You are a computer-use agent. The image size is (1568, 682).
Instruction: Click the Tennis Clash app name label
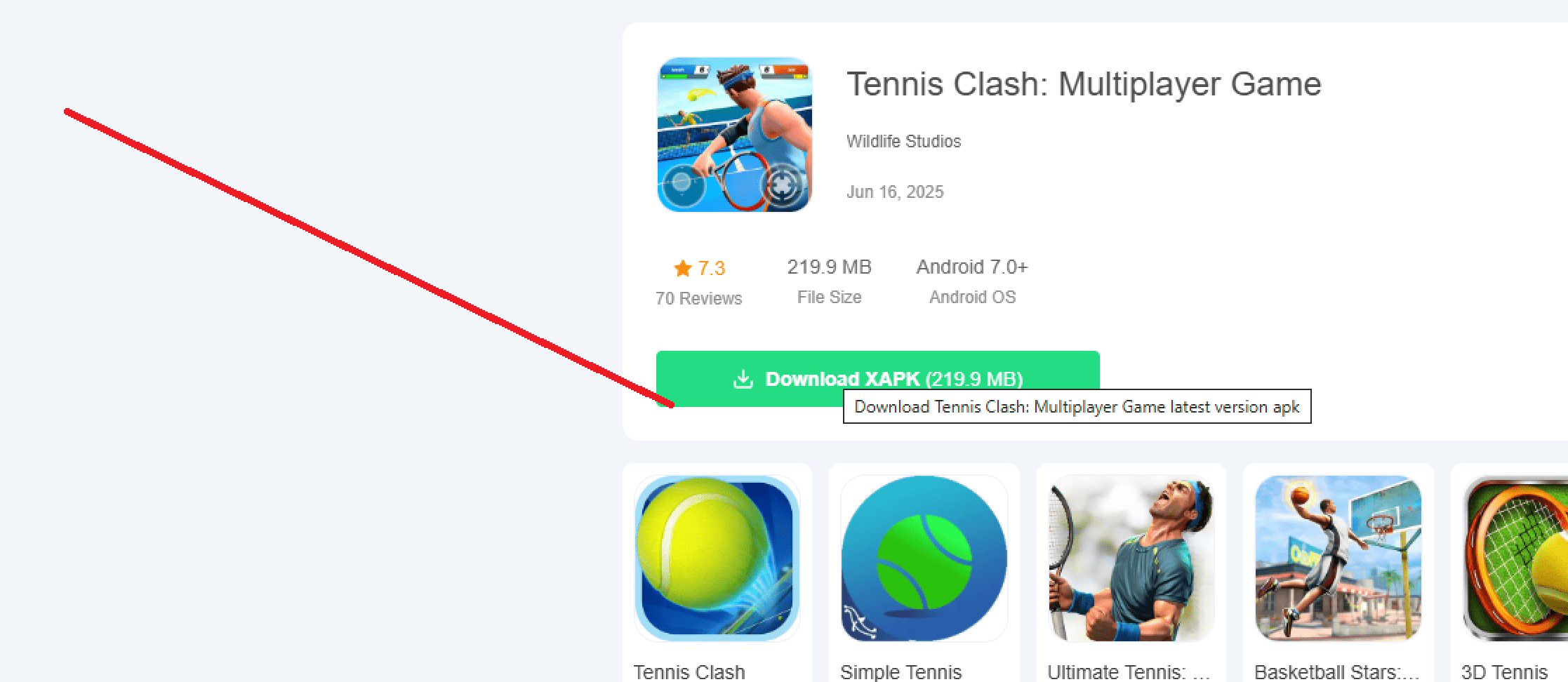(689, 671)
